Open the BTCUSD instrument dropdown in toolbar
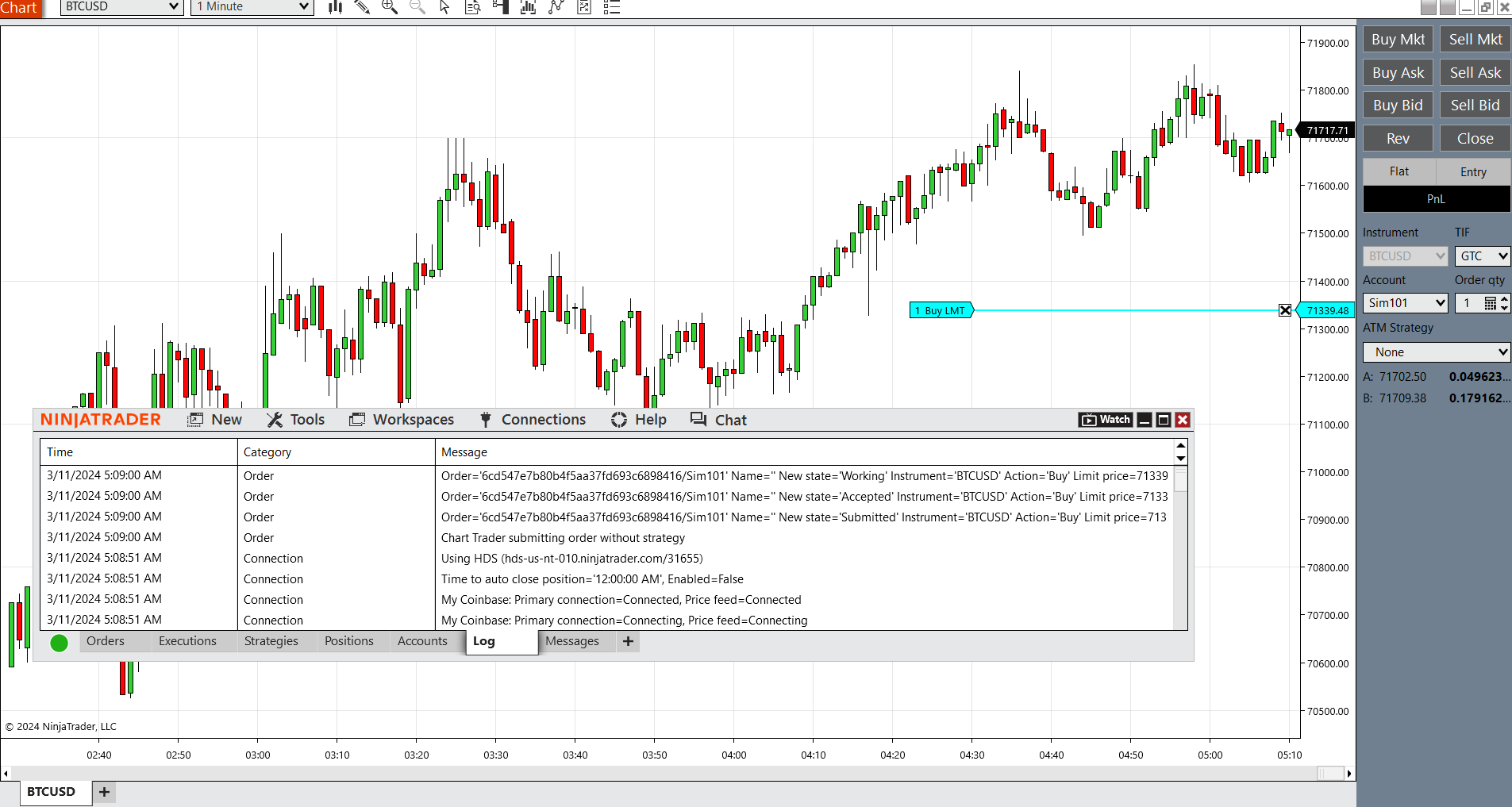This screenshot has height=807, width=1512. [x=122, y=7]
